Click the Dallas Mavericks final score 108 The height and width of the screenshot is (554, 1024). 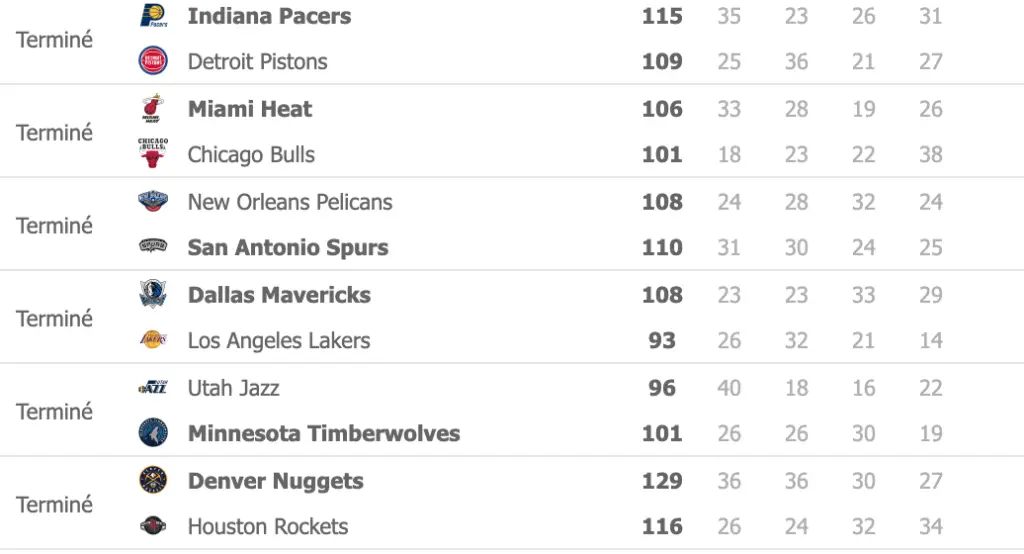point(662,295)
